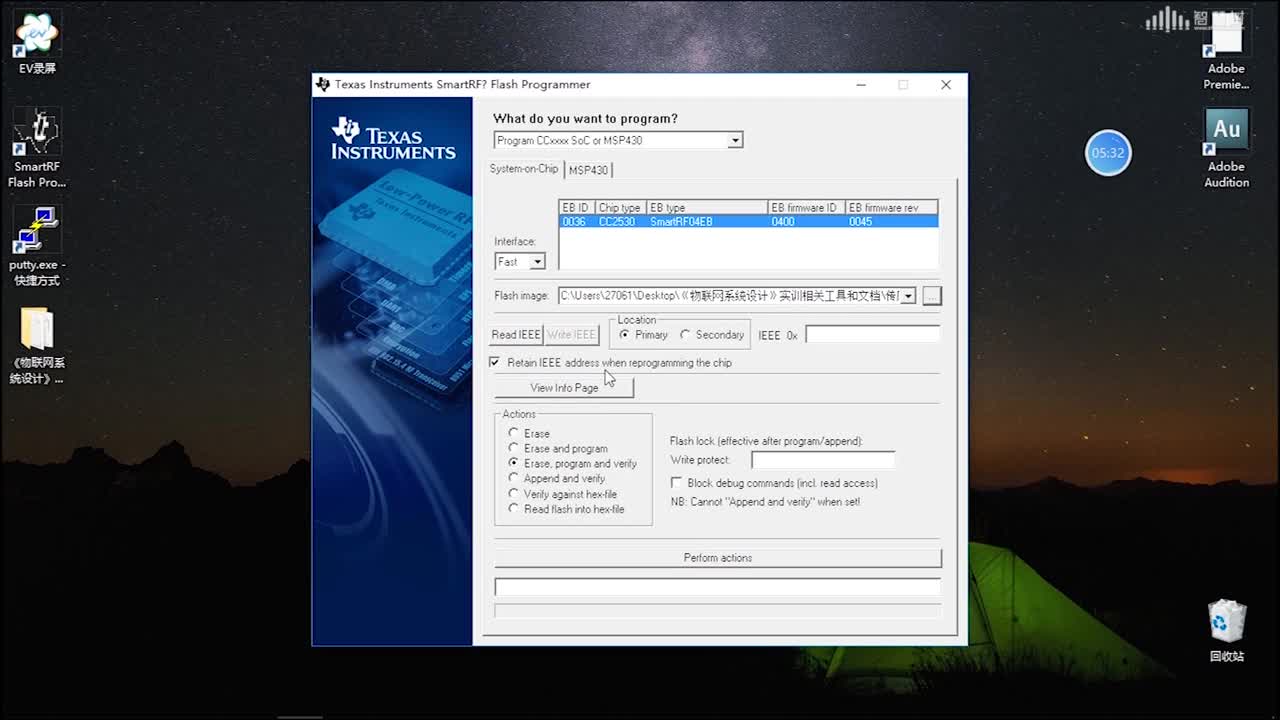
Task: Open the Interface speed dropdown
Action: (x=537, y=262)
